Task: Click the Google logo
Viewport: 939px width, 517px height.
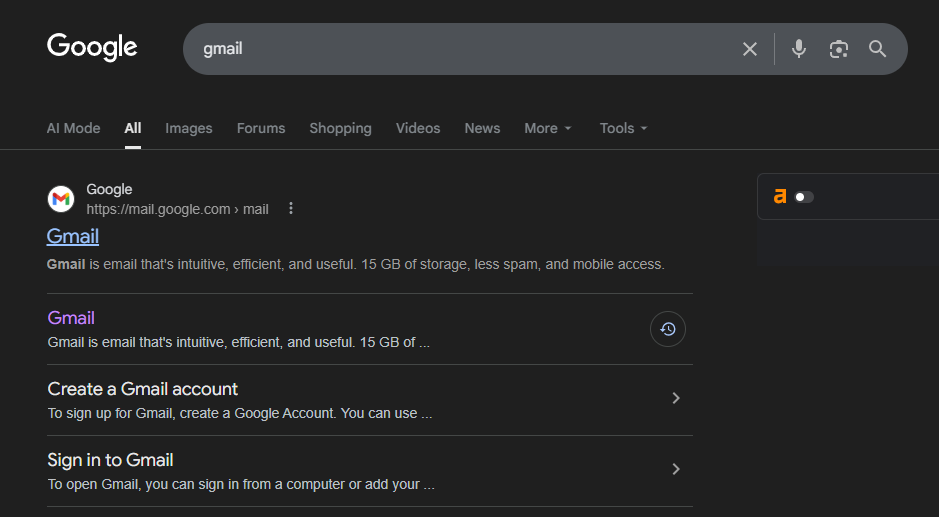Action: 92,47
